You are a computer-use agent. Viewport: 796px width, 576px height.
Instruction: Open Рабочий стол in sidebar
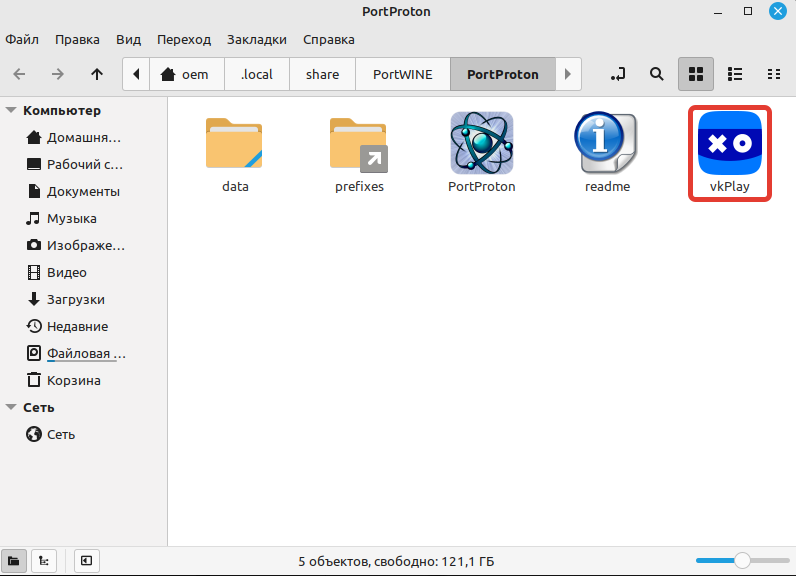pyautogui.click(x=75, y=164)
